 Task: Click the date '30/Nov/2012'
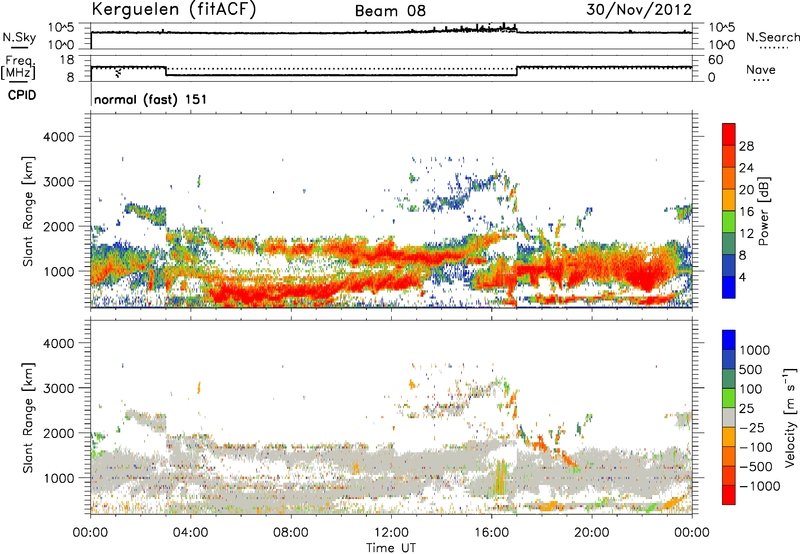click(x=639, y=10)
